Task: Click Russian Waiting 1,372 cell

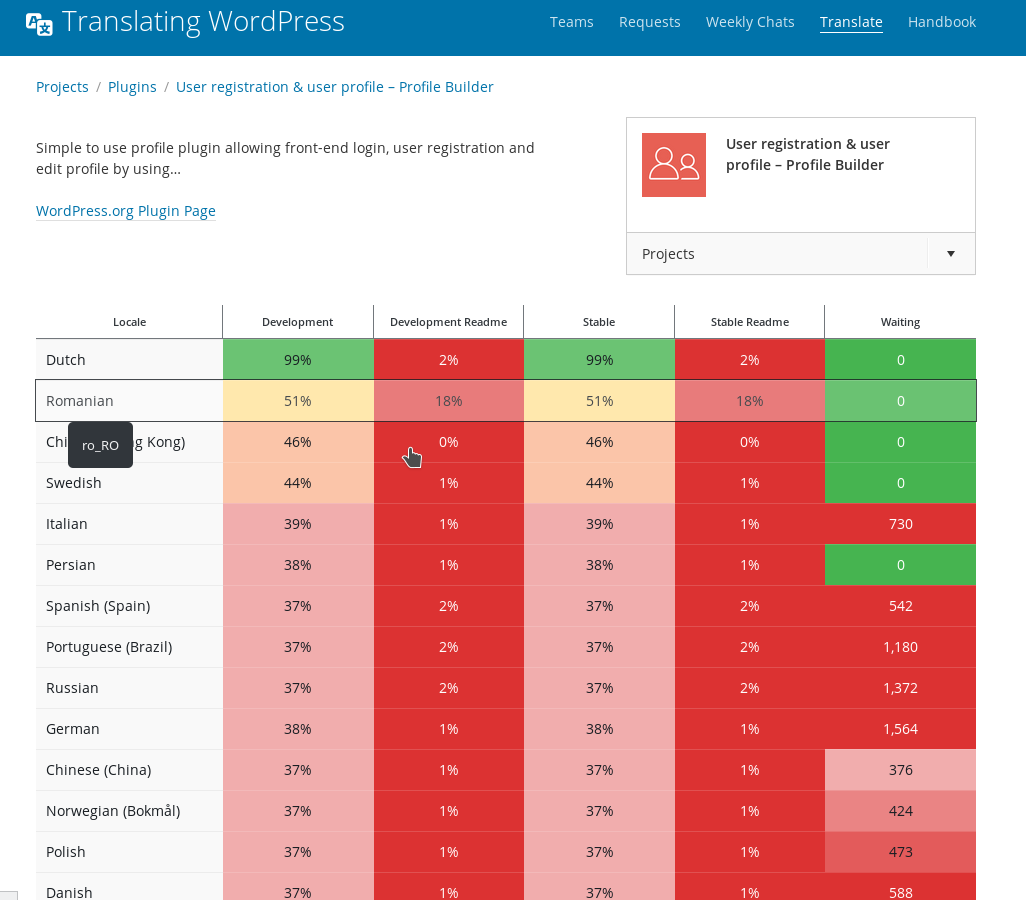Action: 900,688
